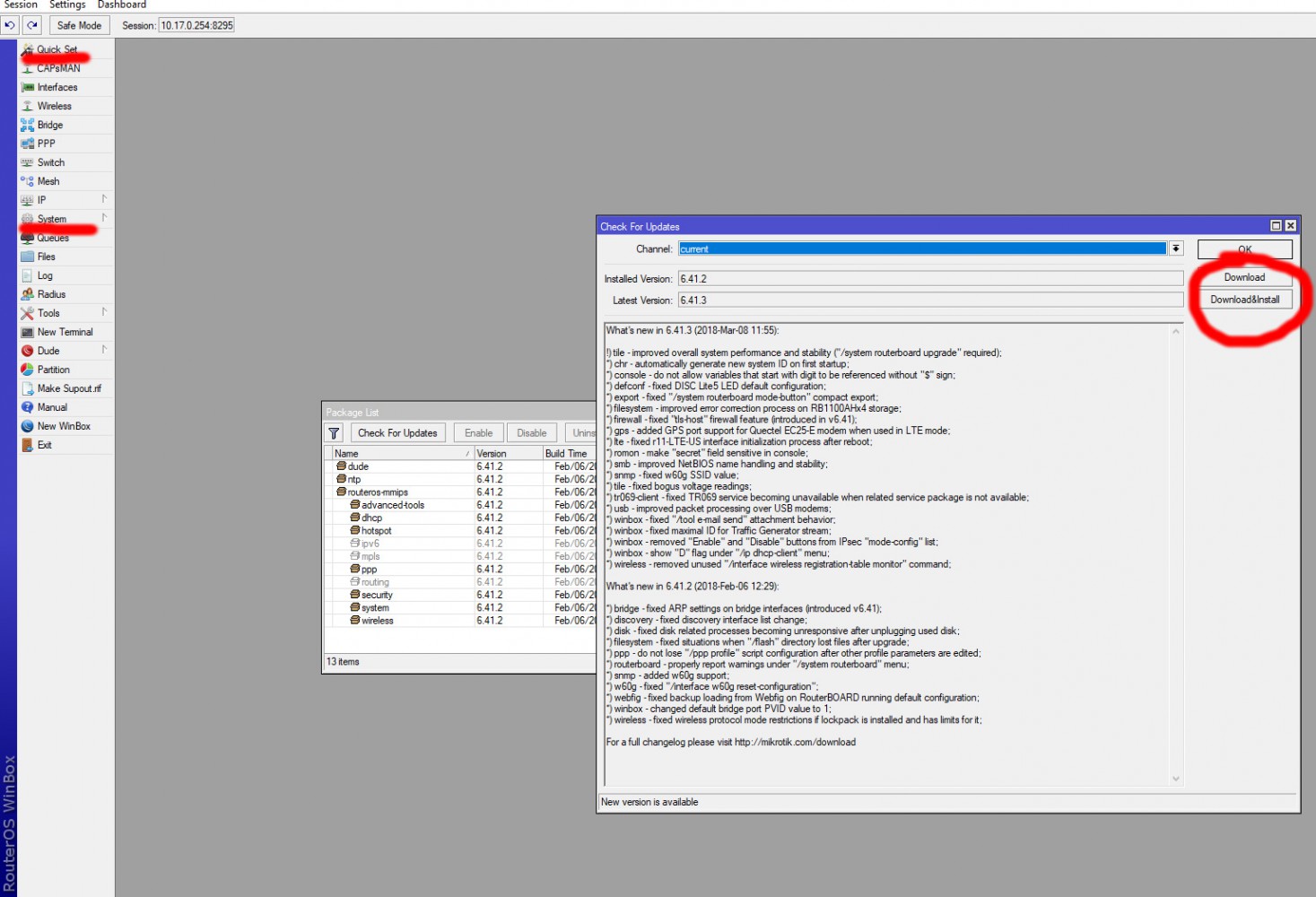
Task: Maximize the Check For Updates window
Action: pyautogui.click(x=1276, y=226)
